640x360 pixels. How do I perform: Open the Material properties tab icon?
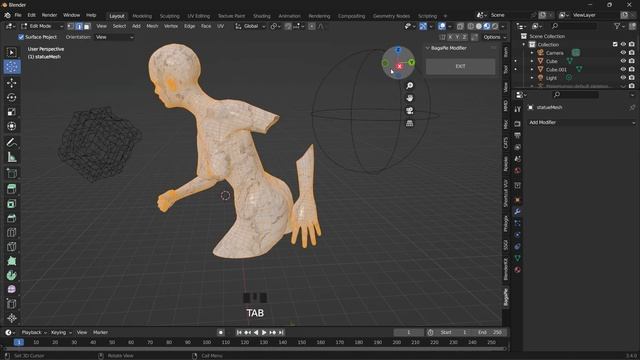517,270
